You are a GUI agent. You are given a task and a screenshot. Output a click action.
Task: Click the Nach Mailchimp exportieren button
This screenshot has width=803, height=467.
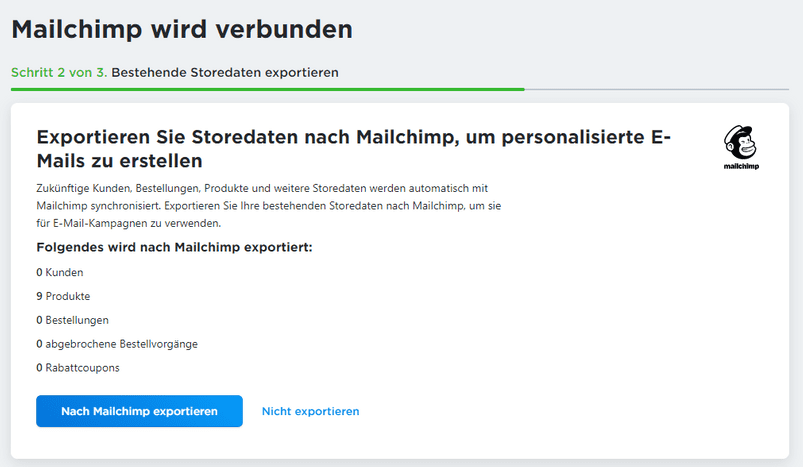(x=139, y=411)
